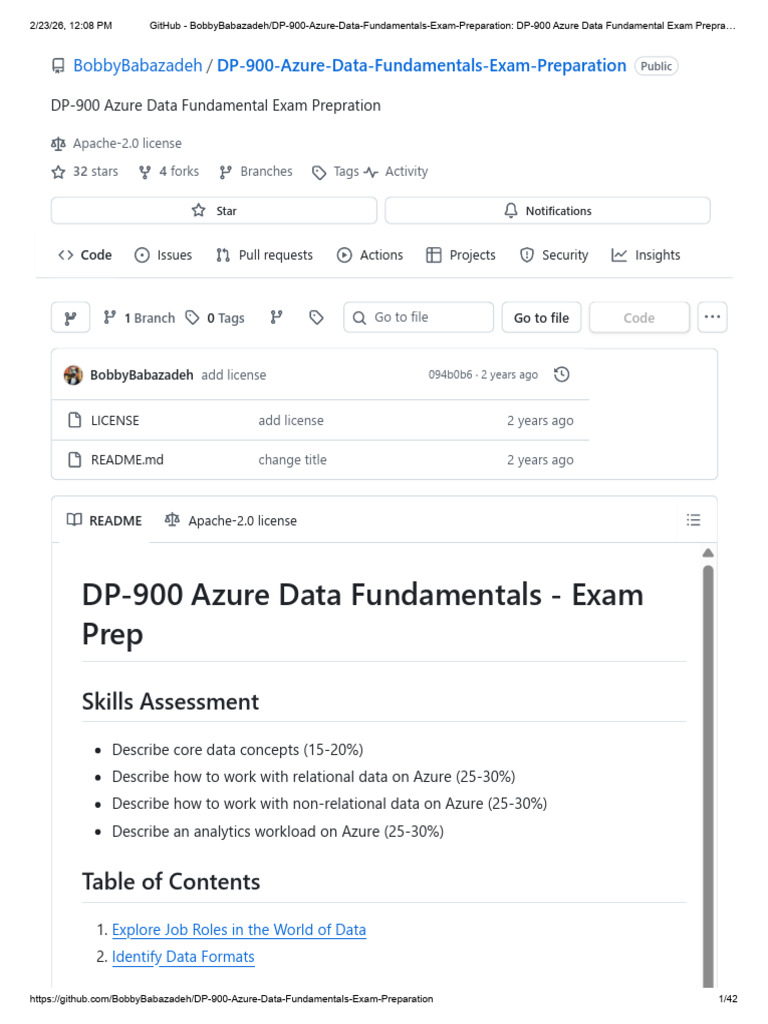The width and height of the screenshot is (768, 1024).
Task: Select the Apache-2.0 license tab in viewer
Action: click(x=231, y=520)
